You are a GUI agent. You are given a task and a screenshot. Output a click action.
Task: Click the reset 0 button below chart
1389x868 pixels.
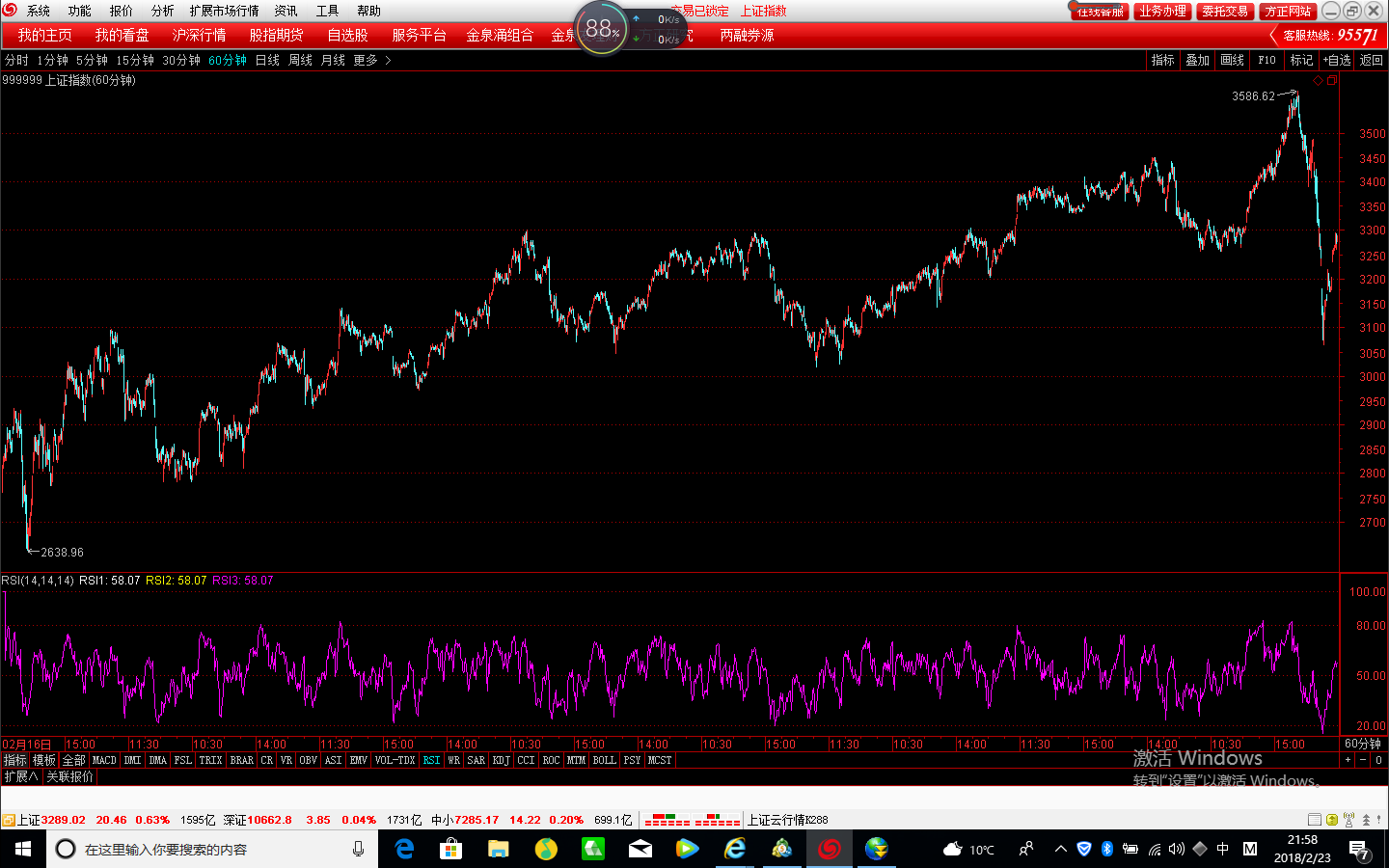[1378, 760]
